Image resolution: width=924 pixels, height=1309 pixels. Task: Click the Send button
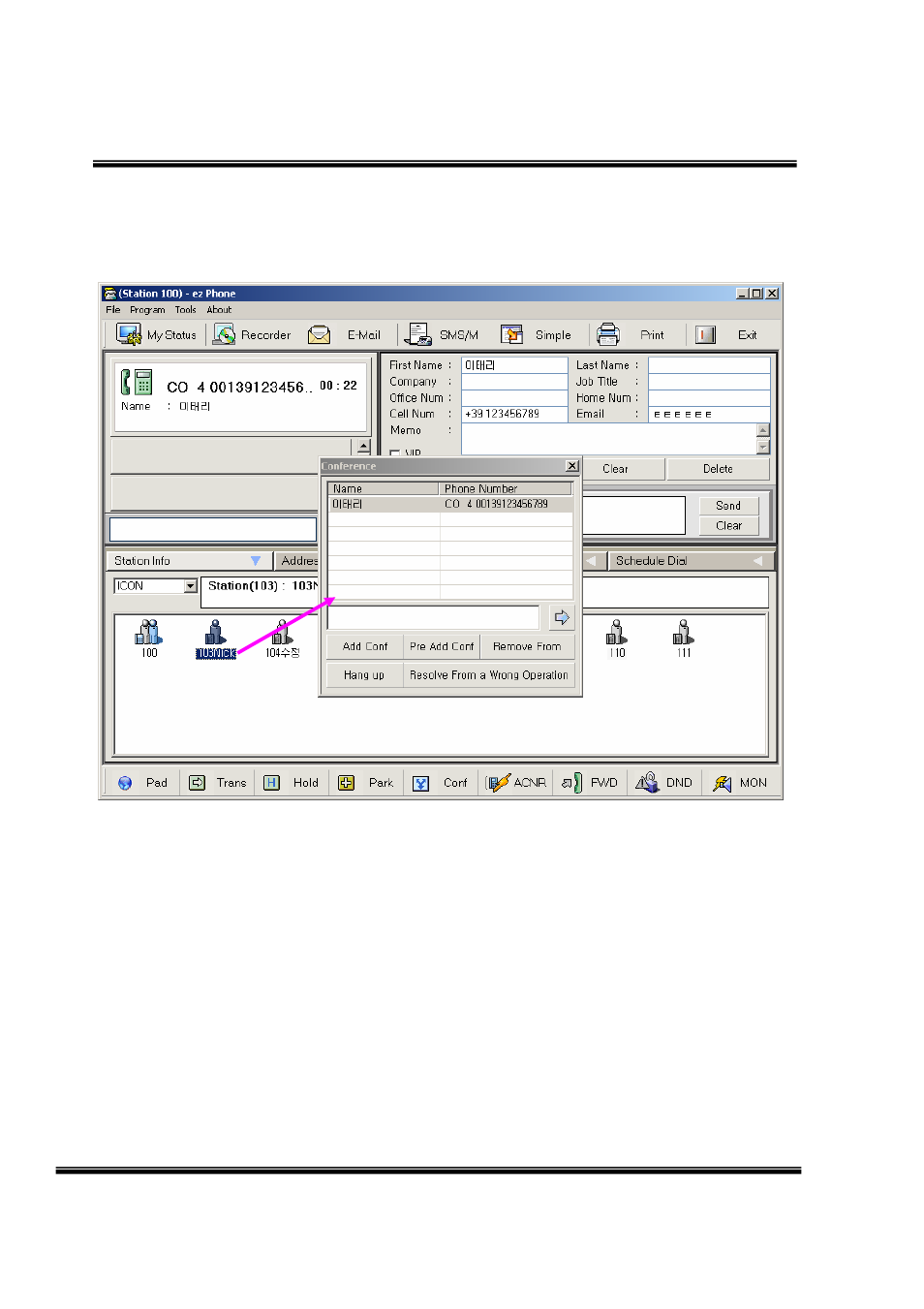[728, 506]
